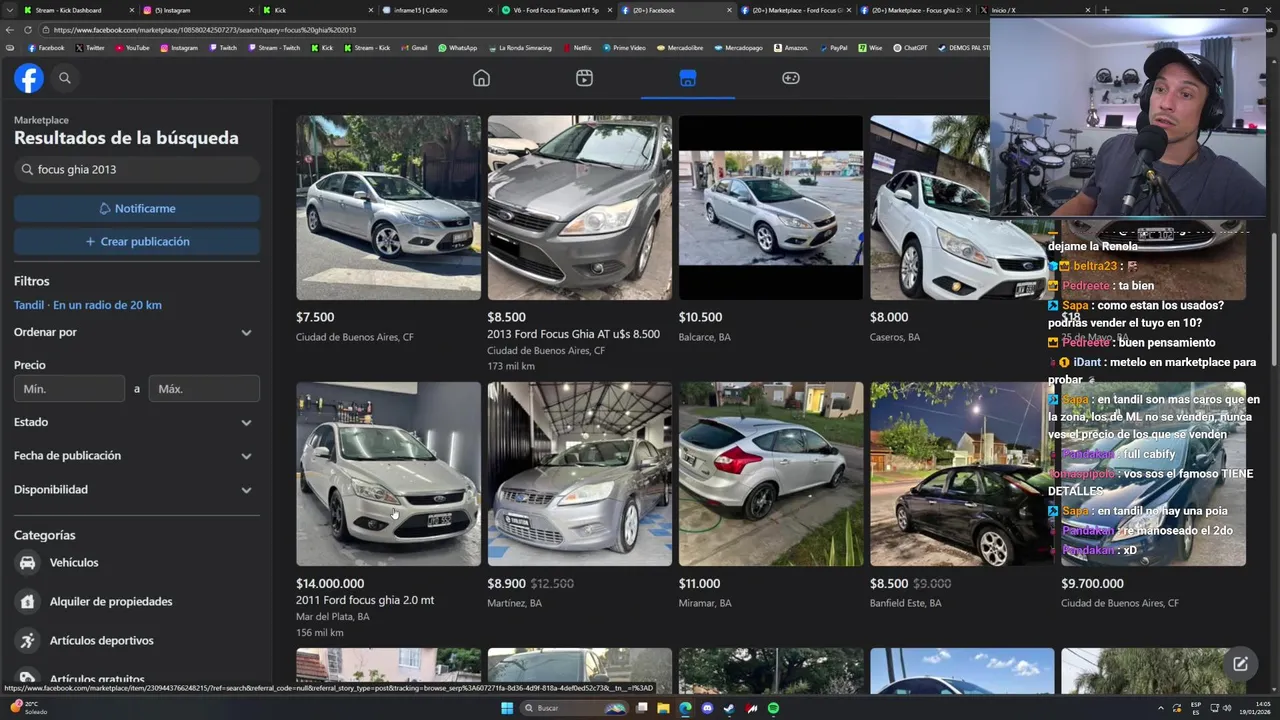The height and width of the screenshot is (720, 1280).
Task: Switch to the inframe15 Cafecito tab
Action: [x=437, y=10]
